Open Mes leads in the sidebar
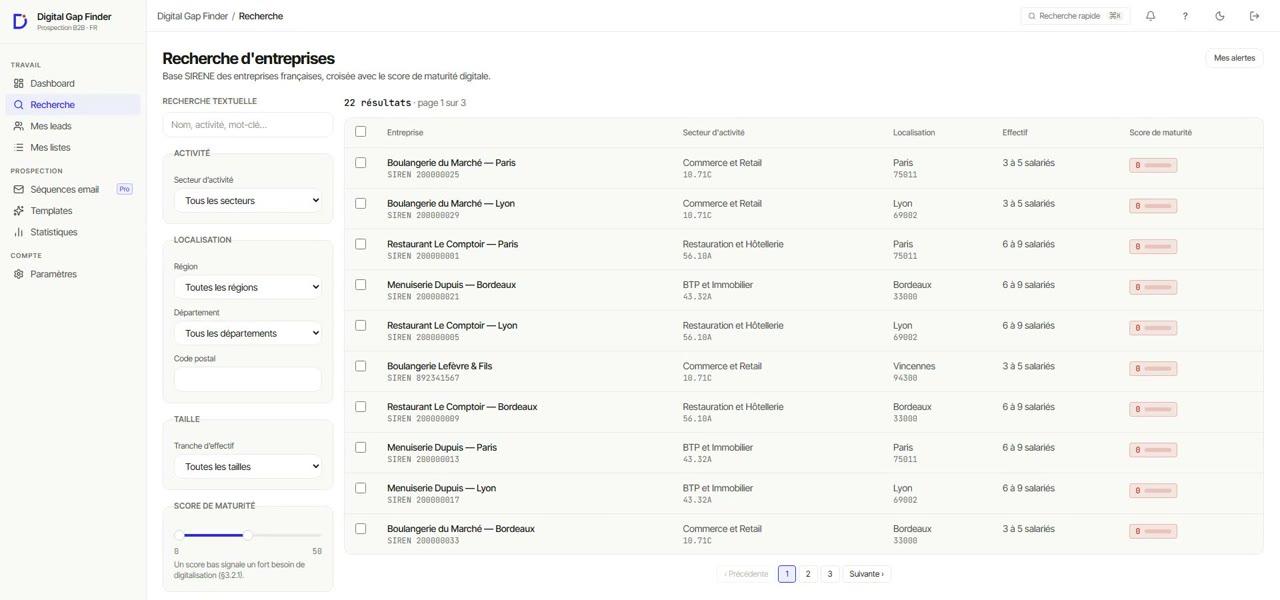This screenshot has width=1280, height=600. pos(73,126)
